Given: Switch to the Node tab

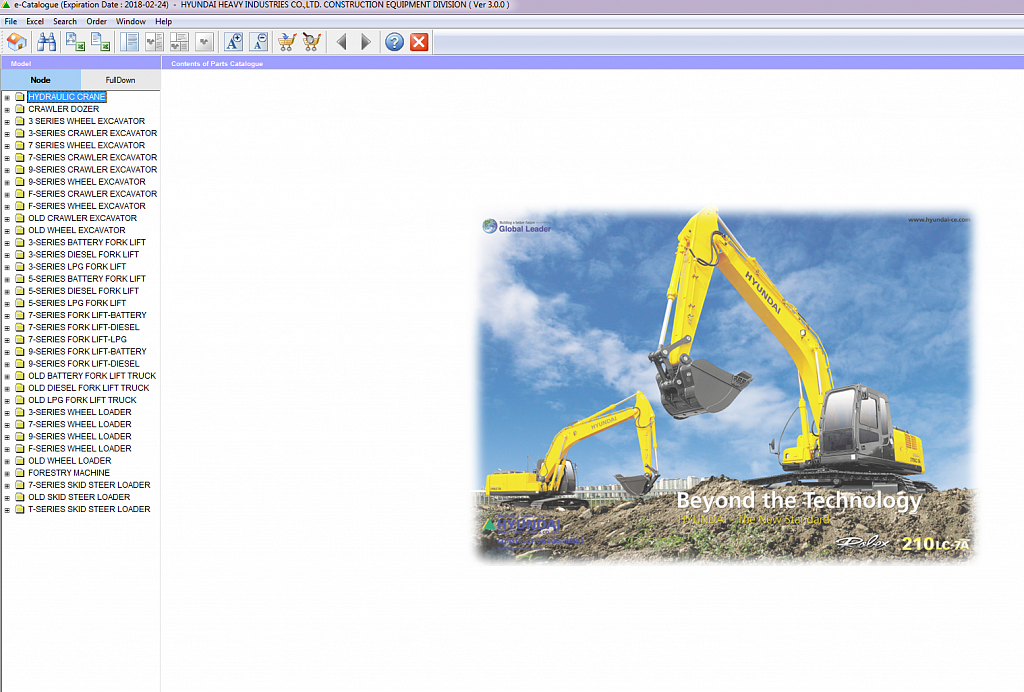Looking at the screenshot, I should (40, 80).
